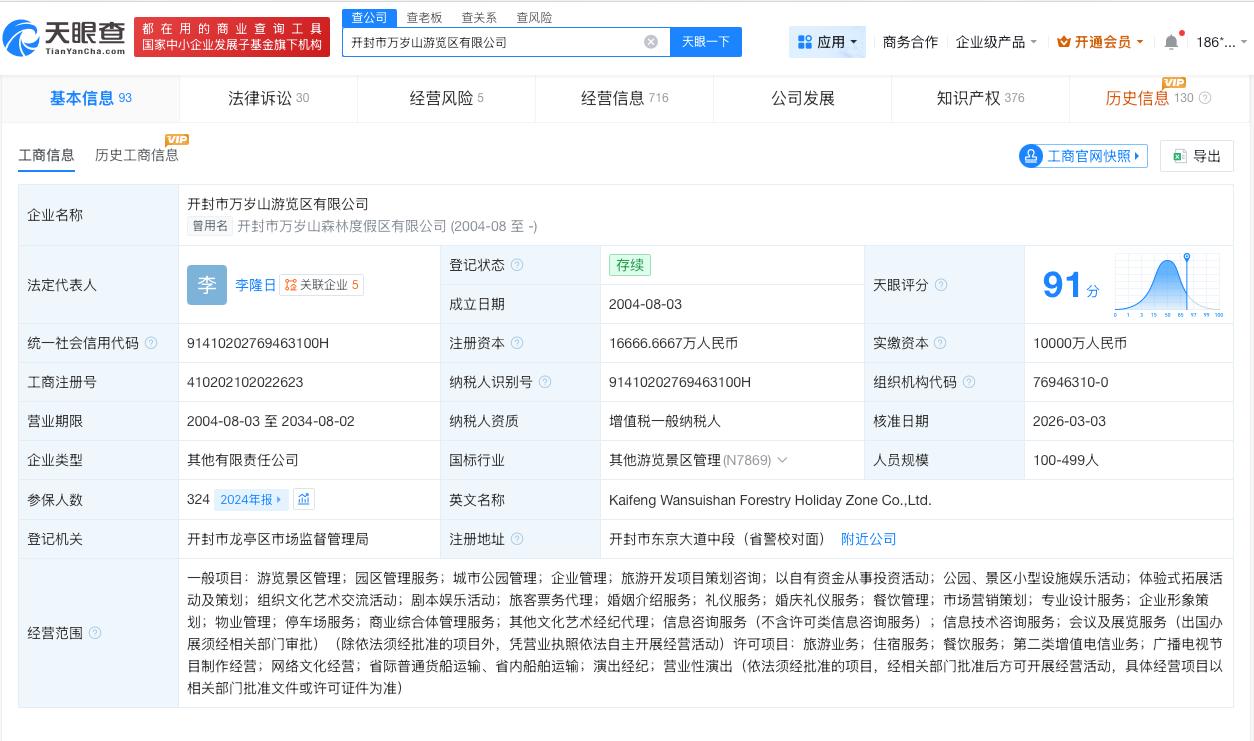Clear the search box with the x icon
This screenshot has width=1254, height=741.
coord(651,41)
